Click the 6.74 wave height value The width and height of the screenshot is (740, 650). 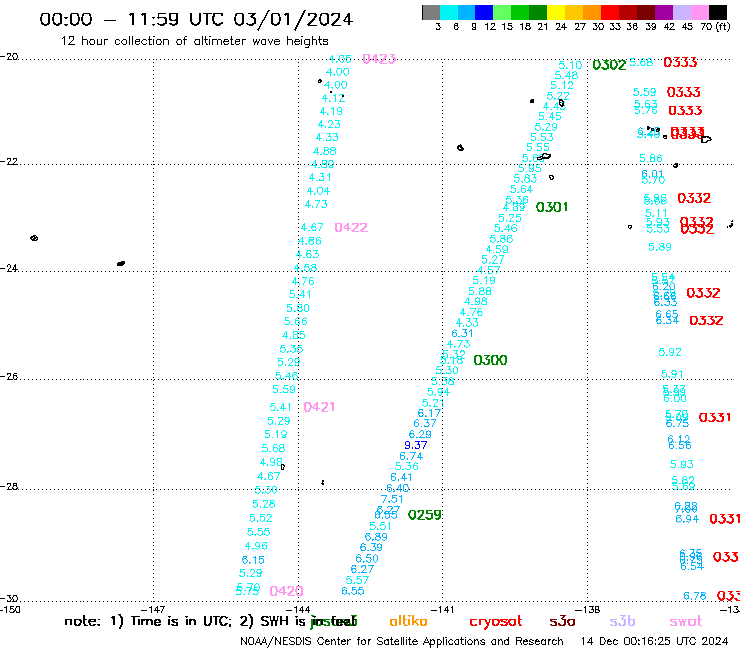point(411,456)
